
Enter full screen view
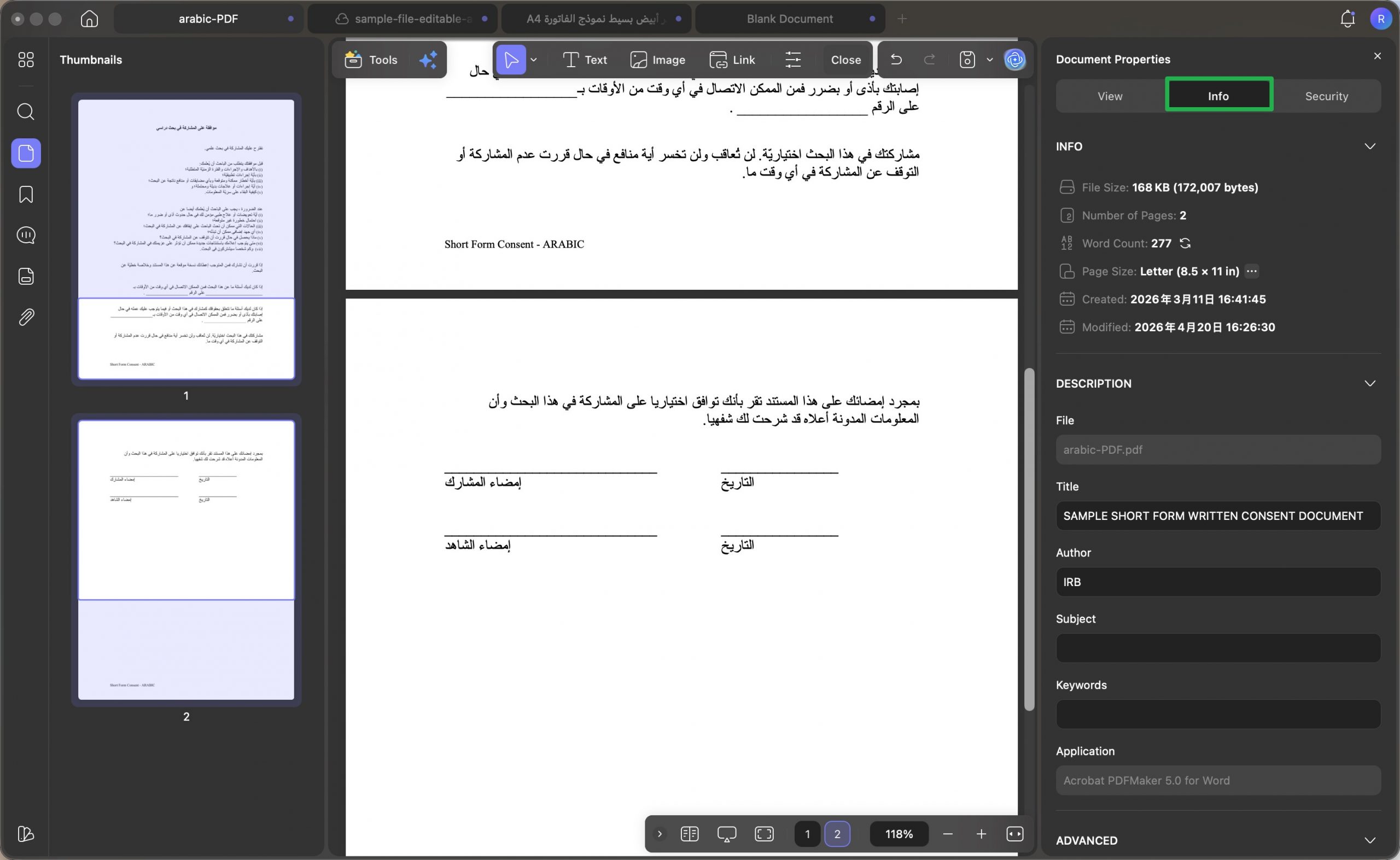point(764,834)
